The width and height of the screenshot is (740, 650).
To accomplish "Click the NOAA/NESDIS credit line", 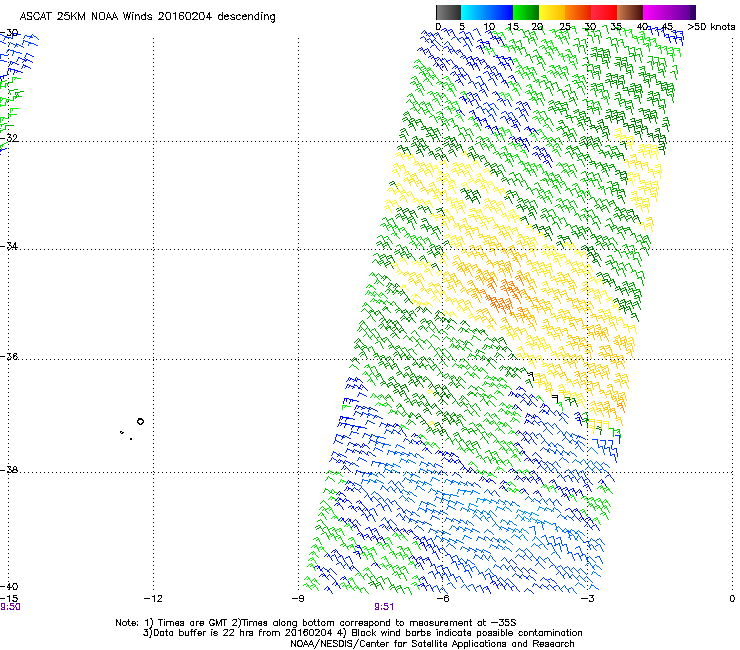I will click(432, 644).
